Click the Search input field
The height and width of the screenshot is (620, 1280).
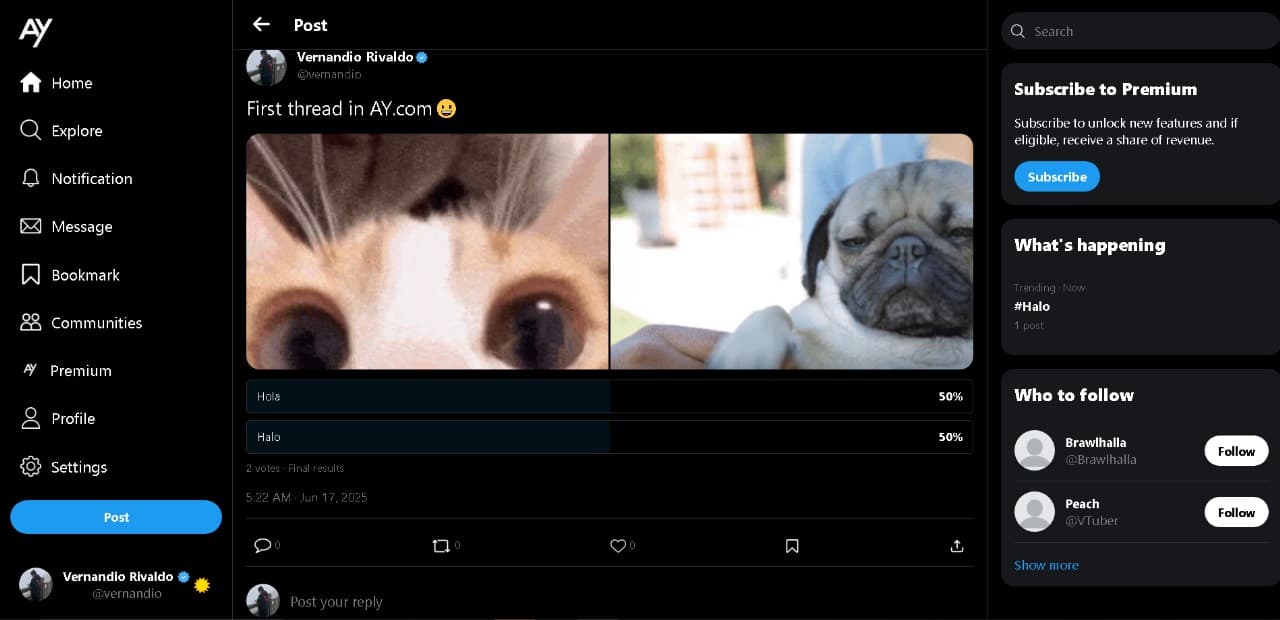coord(1140,31)
